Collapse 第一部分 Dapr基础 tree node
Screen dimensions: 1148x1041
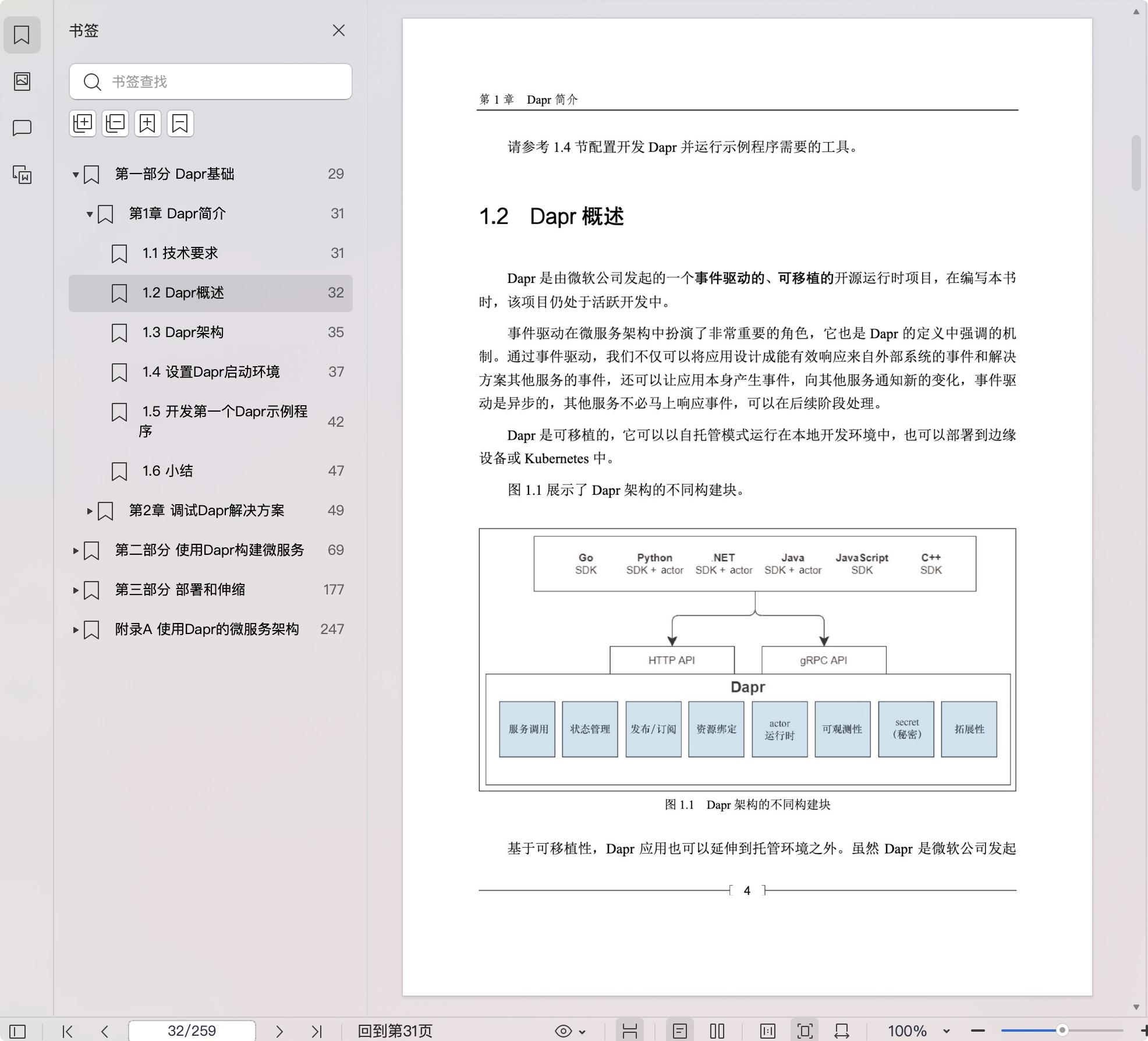coord(76,174)
